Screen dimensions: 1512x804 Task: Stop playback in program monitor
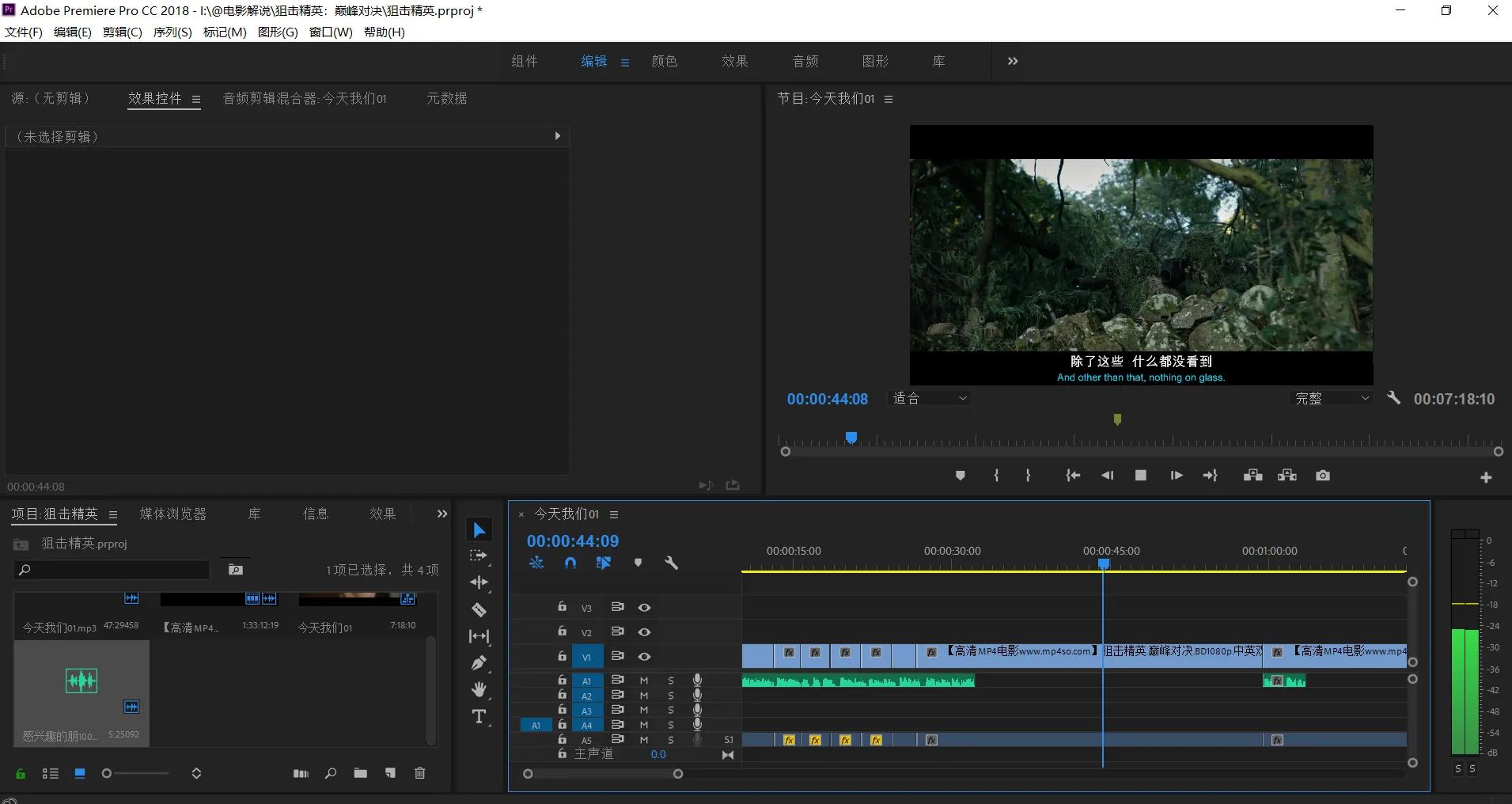click(x=1140, y=476)
